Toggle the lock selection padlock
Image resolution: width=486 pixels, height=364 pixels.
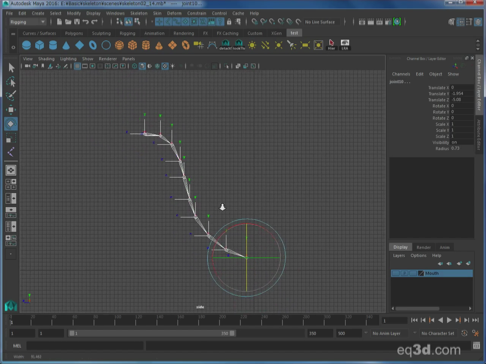(x=229, y=22)
